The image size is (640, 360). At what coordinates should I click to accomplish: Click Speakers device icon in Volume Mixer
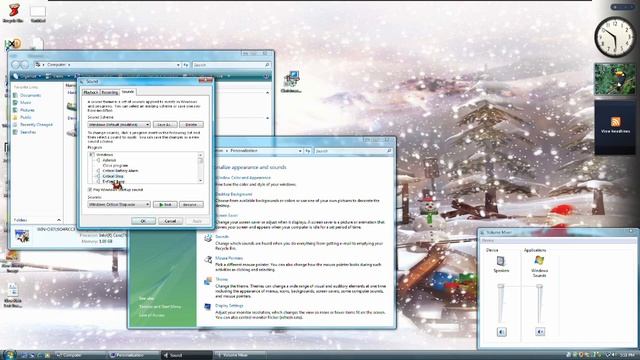[501, 261]
